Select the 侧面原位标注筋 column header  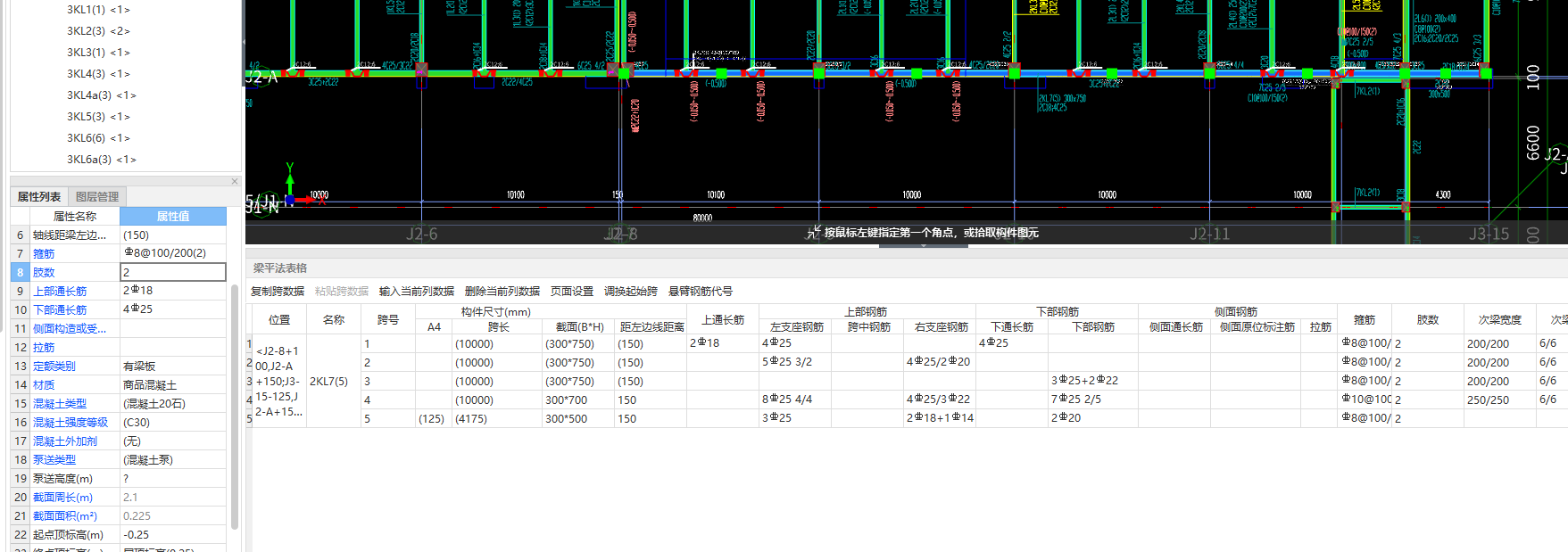[x=1257, y=327]
